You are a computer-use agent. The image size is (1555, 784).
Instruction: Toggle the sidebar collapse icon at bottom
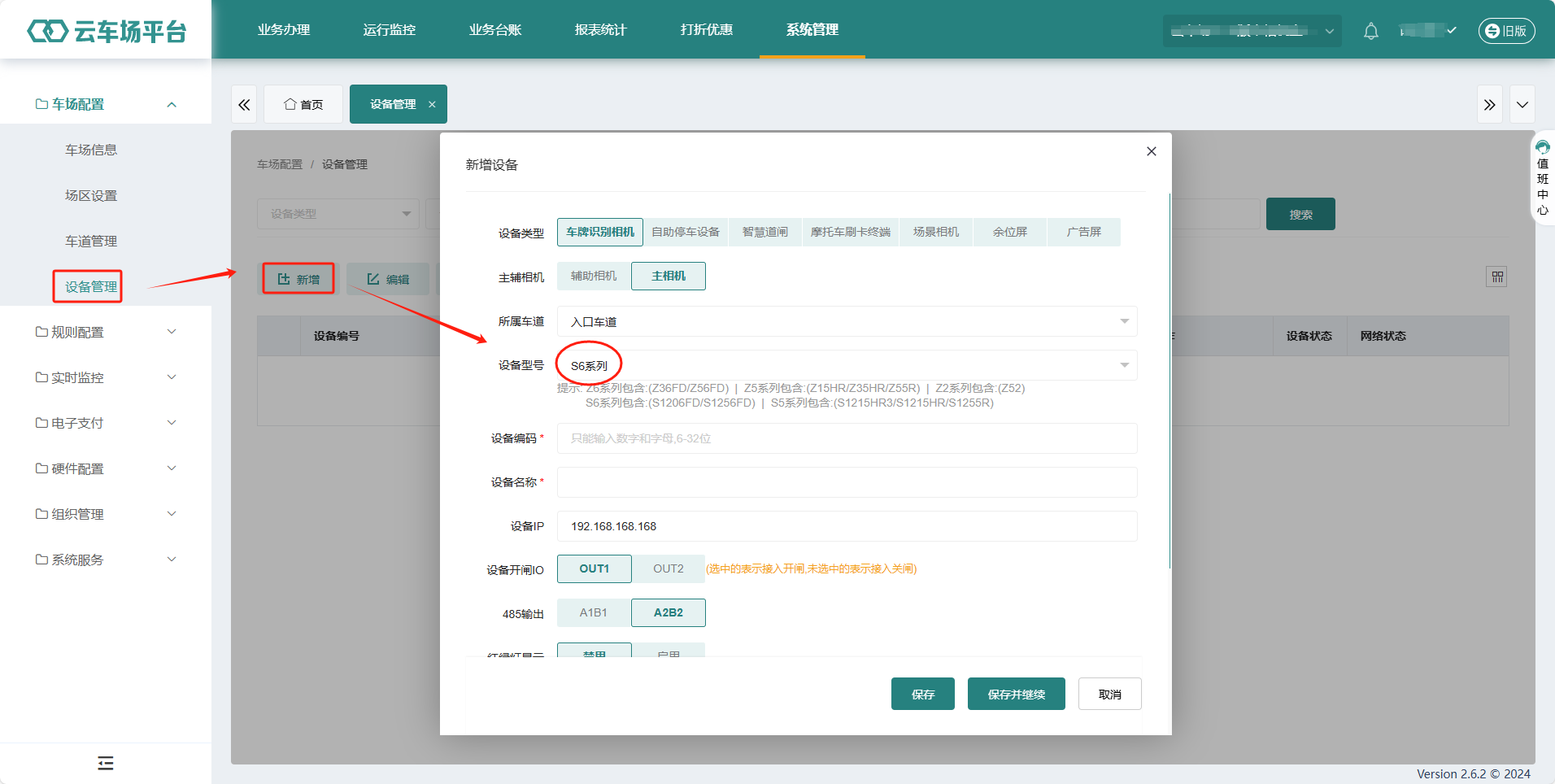tap(106, 763)
